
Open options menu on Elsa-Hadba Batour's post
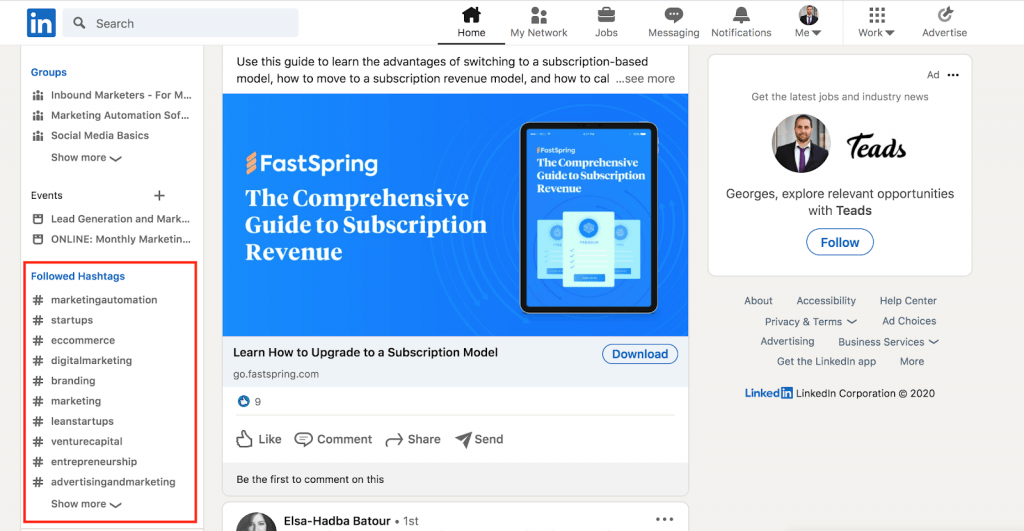click(x=664, y=519)
